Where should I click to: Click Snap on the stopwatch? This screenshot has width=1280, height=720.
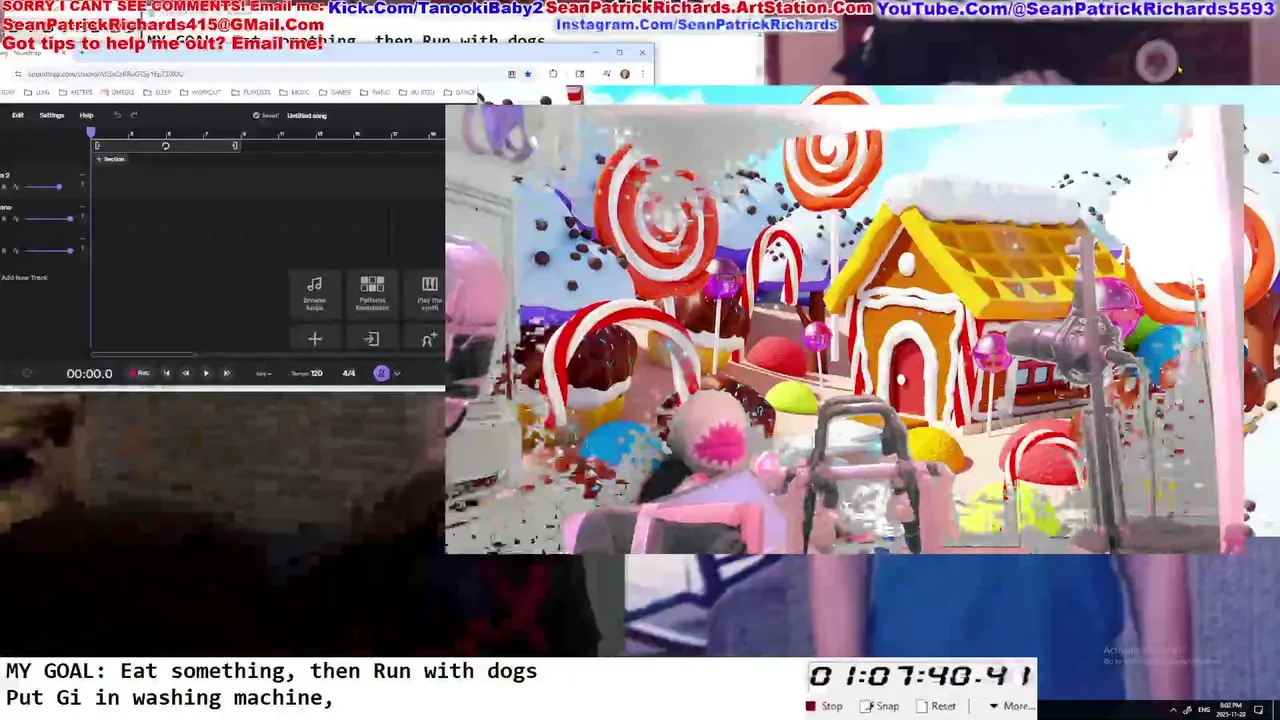(880, 706)
